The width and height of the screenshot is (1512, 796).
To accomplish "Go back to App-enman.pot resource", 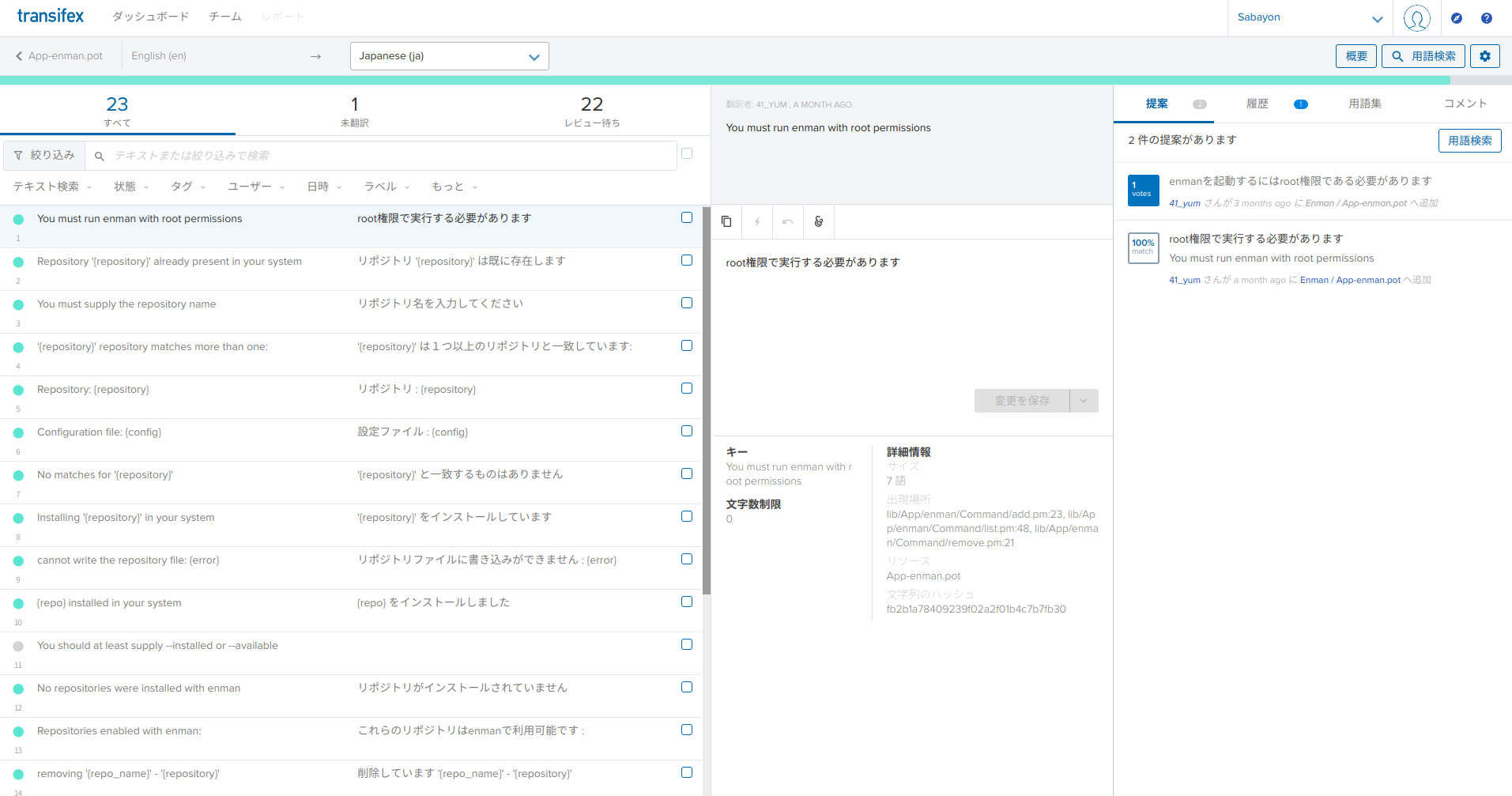I will (59, 56).
